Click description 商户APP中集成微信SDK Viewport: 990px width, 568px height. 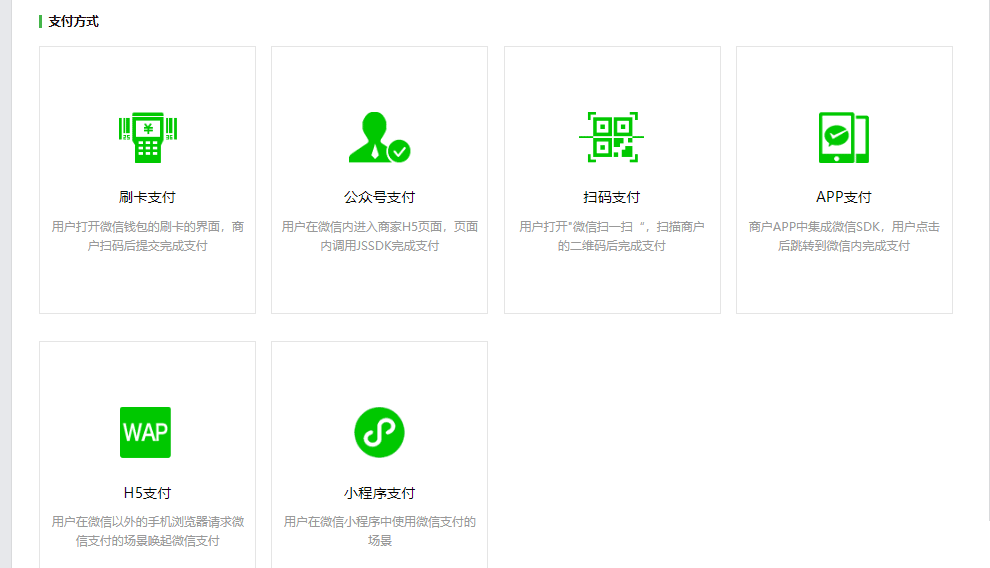[844, 236]
